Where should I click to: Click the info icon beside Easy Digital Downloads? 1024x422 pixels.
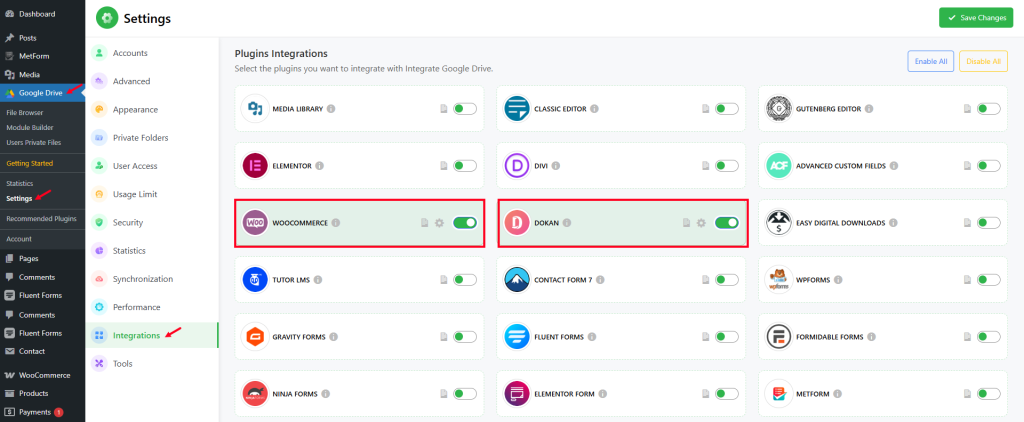click(x=893, y=223)
